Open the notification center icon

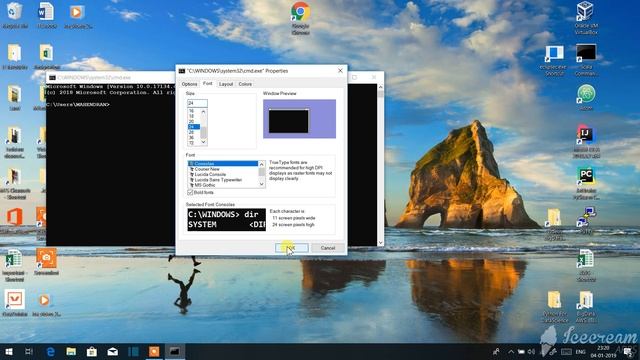point(629,352)
